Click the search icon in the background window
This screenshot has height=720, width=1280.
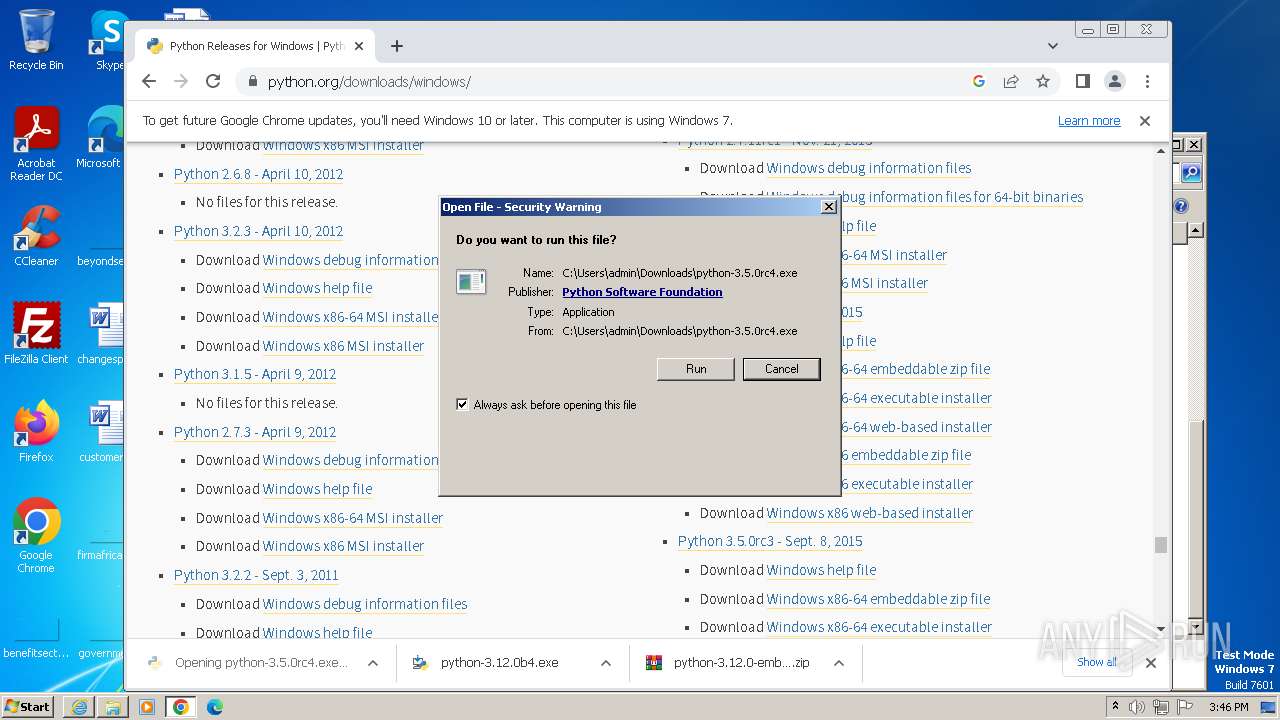coord(1190,173)
